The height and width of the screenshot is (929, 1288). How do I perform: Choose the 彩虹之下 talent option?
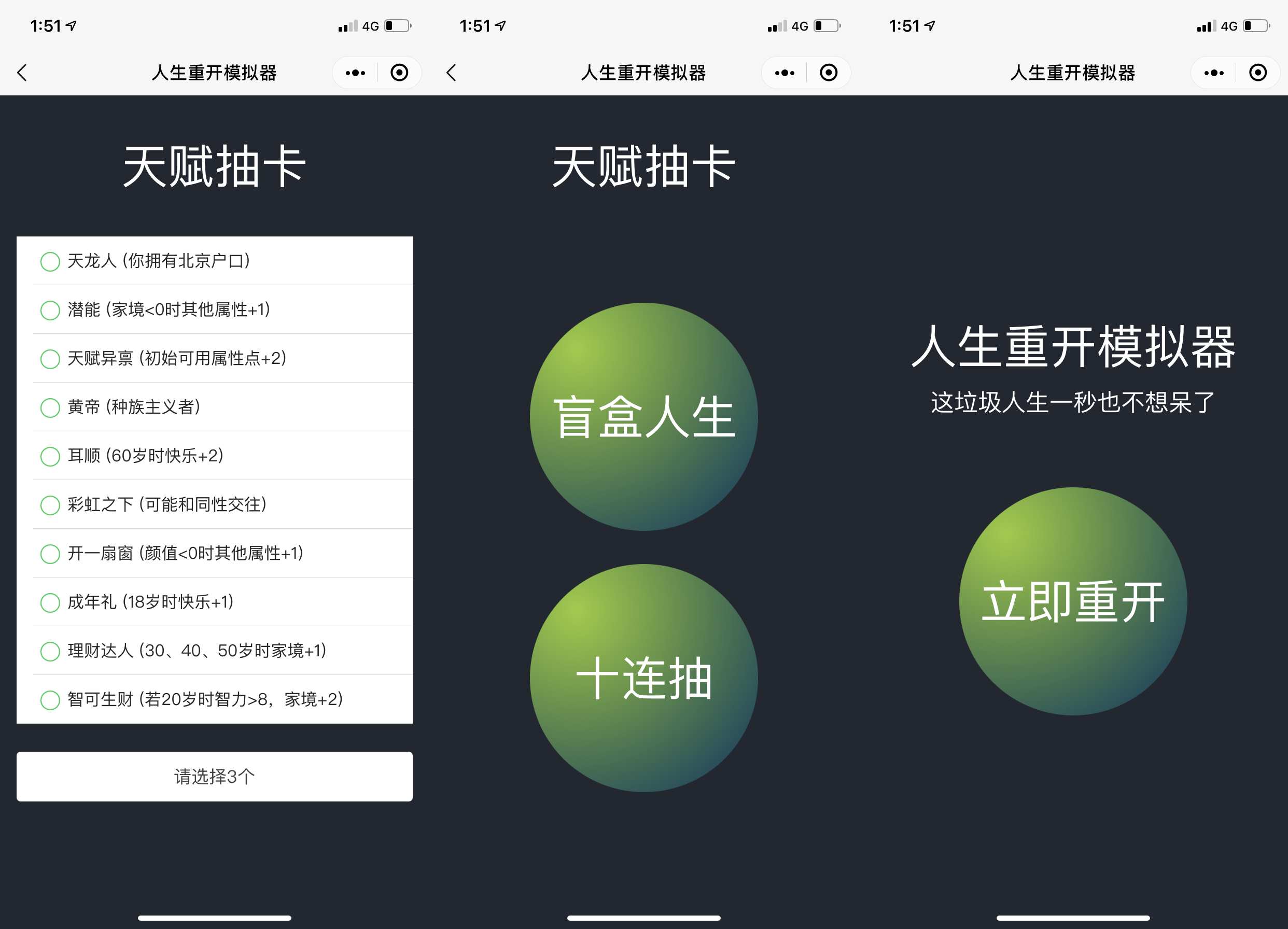(50, 505)
